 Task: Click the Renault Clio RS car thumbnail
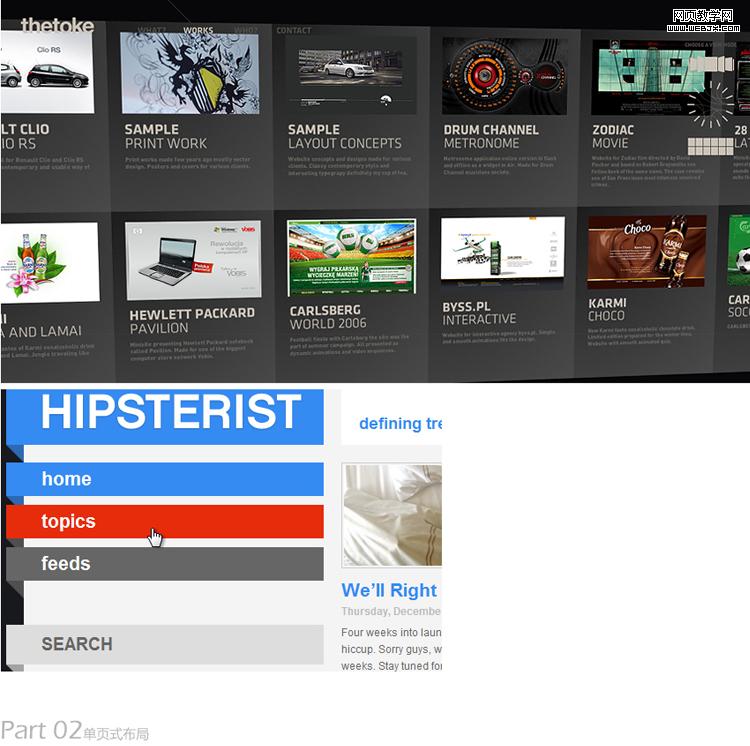click(45, 72)
